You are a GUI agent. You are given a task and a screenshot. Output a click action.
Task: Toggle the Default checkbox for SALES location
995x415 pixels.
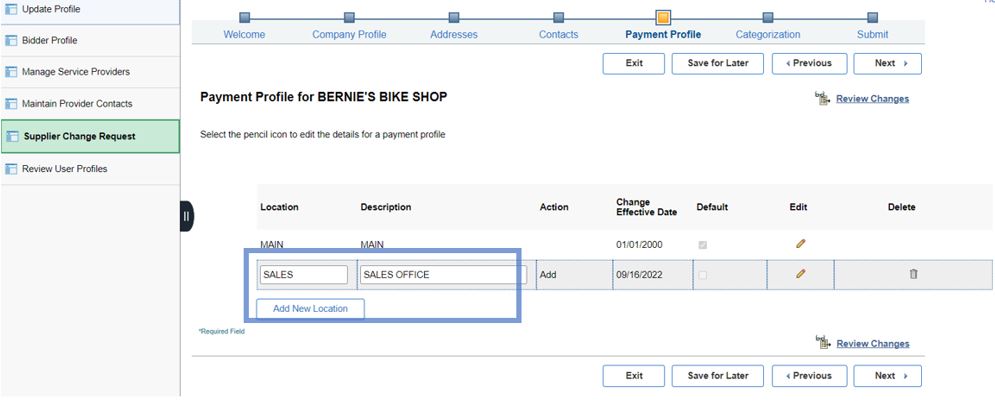point(702,275)
